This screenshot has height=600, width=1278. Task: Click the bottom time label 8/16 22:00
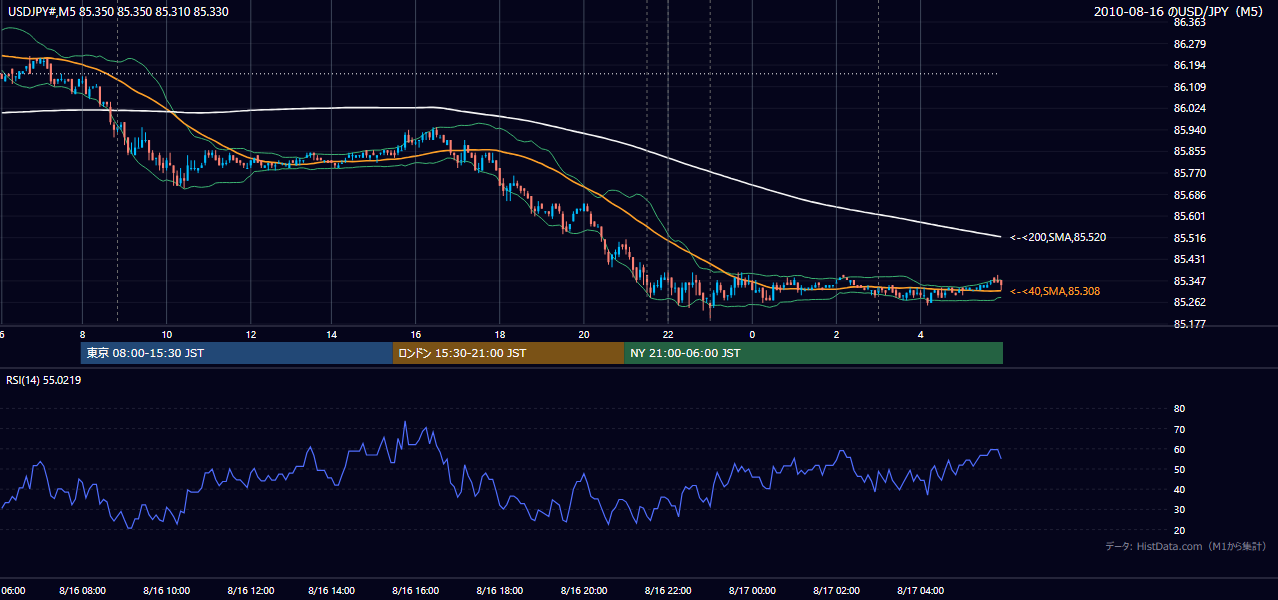668,590
